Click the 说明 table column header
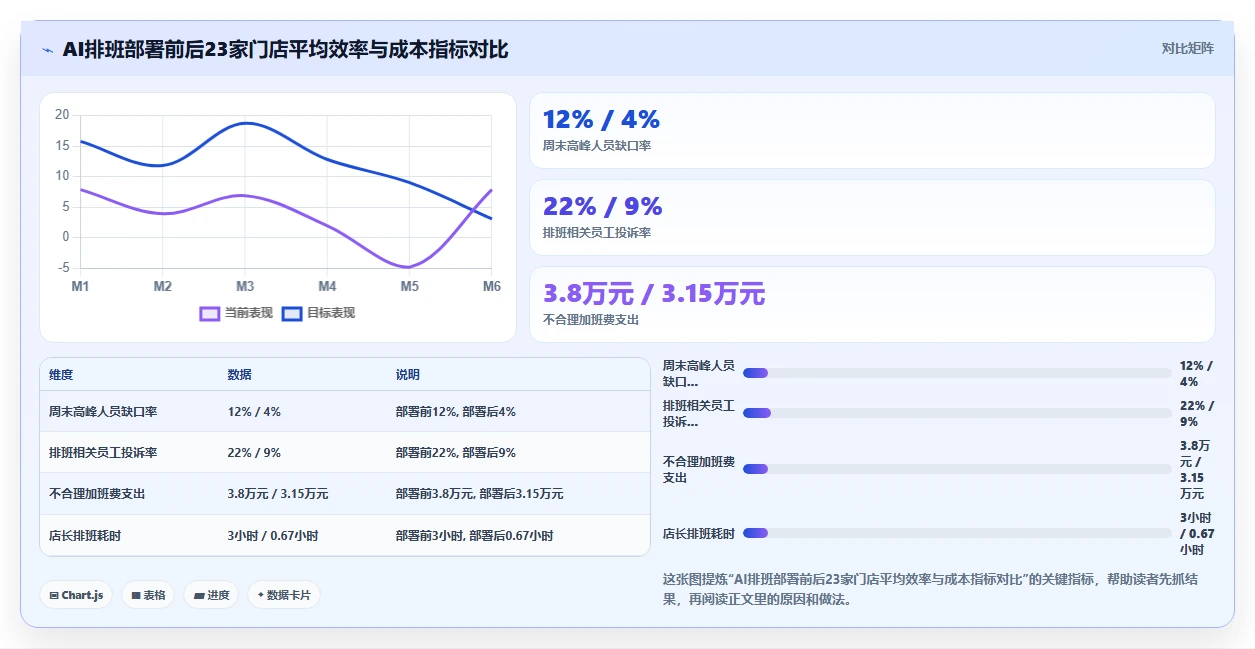The width and height of the screenshot is (1255, 649). (x=408, y=375)
